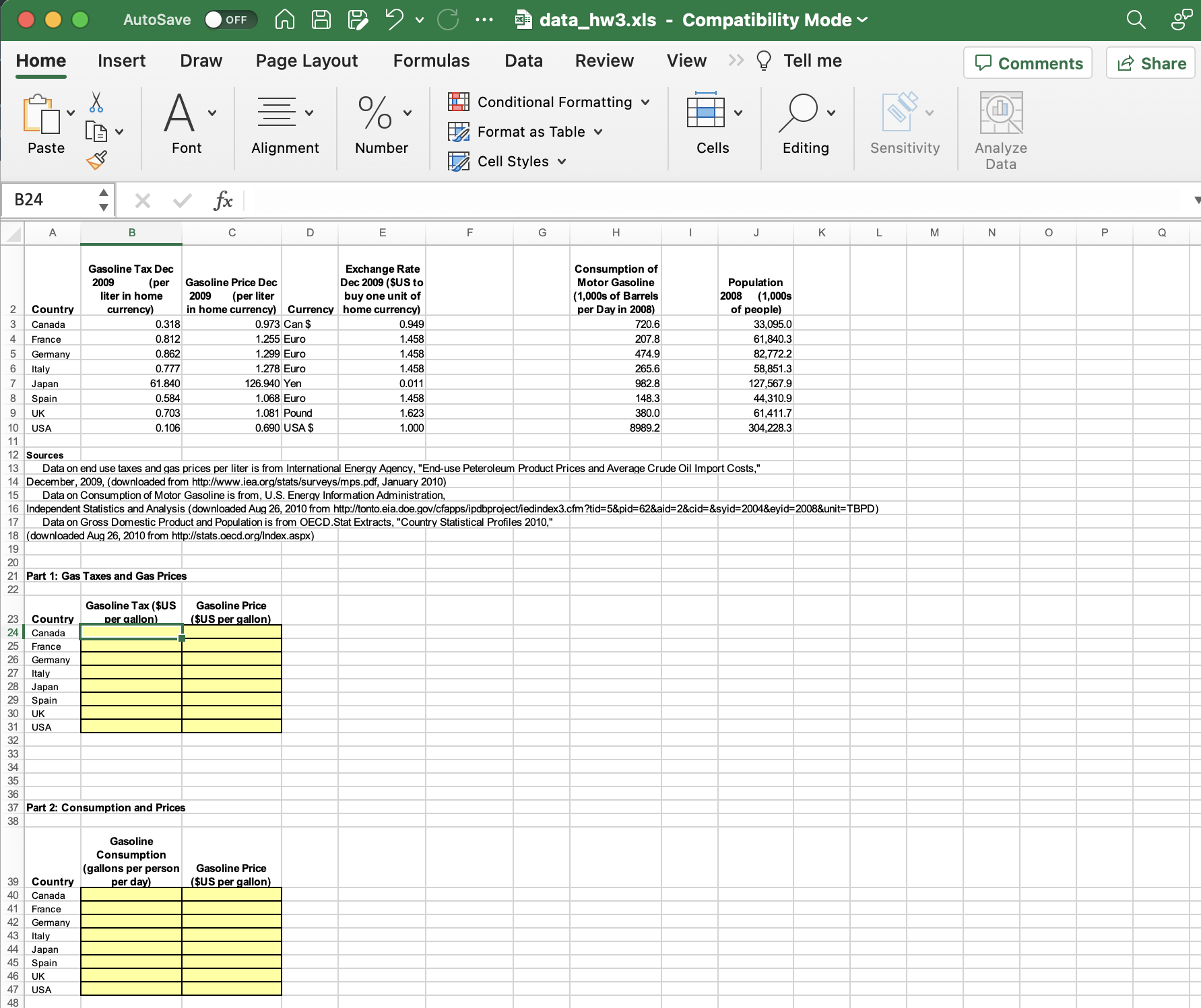Screen dimensions: 1201x1008
Task: Click the Redo icon
Action: (x=448, y=20)
